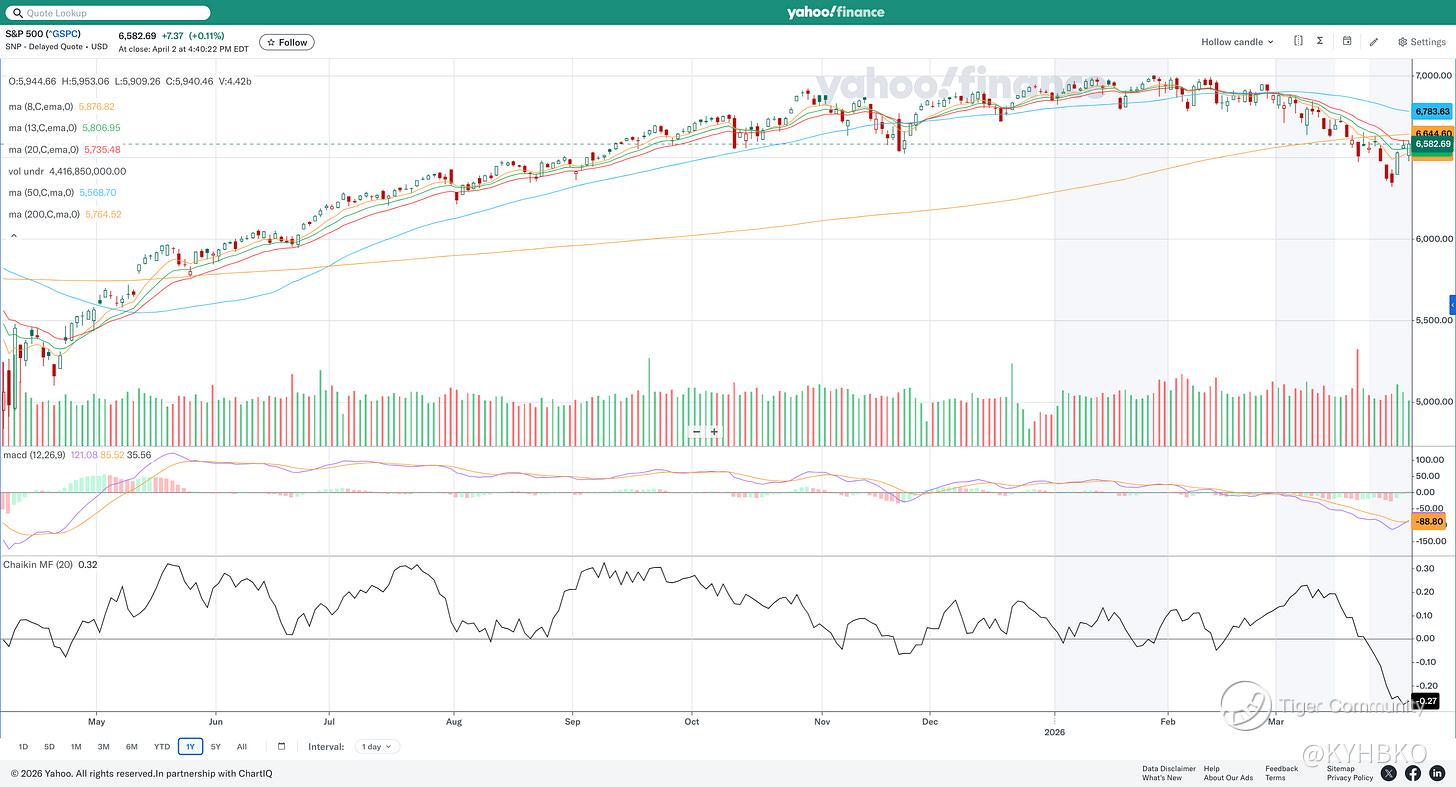Select the ma (20,C,ema,0) indicator label

[x=42, y=150]
